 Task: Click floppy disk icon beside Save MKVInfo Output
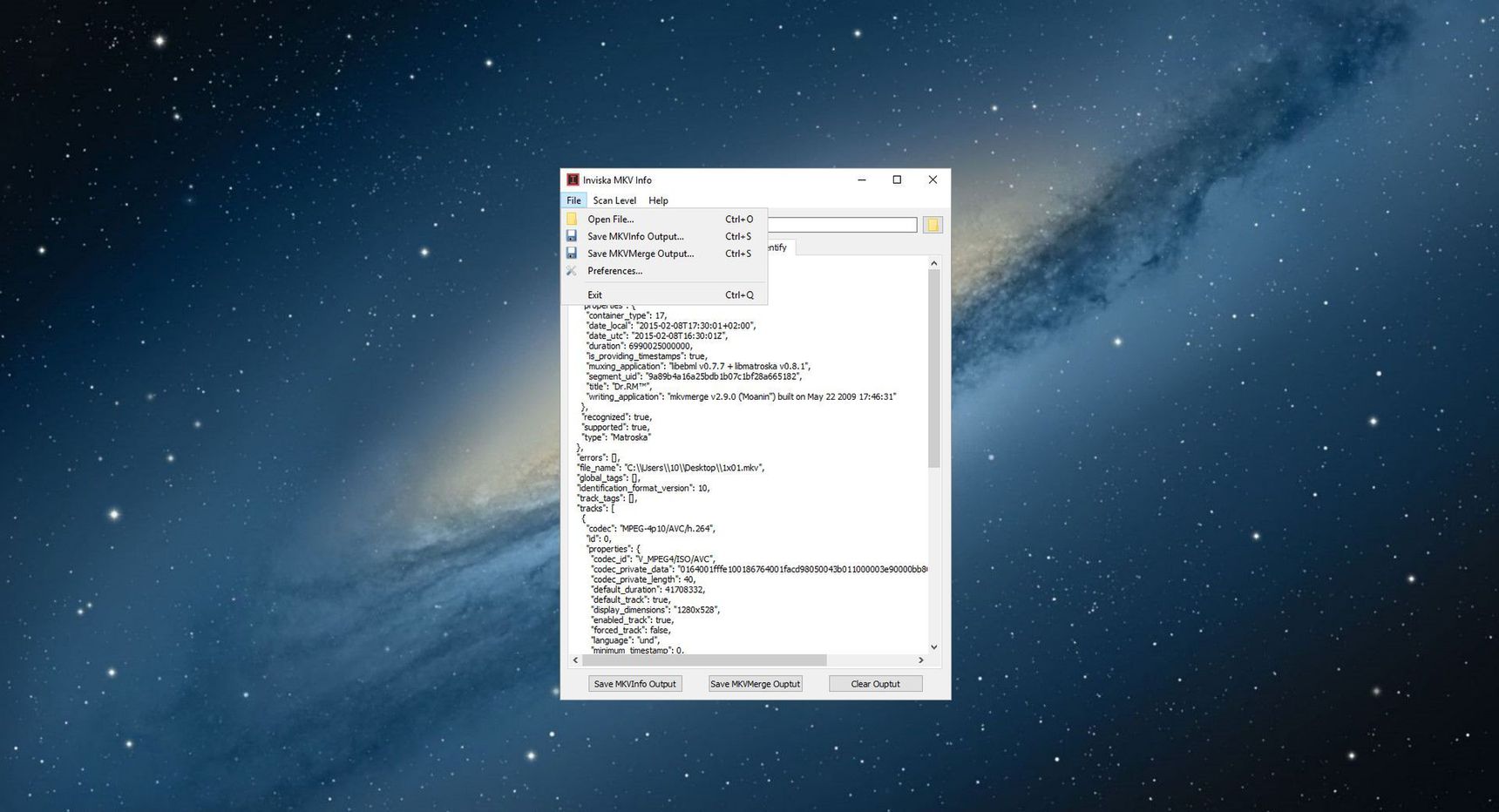[x=572, y=236]
